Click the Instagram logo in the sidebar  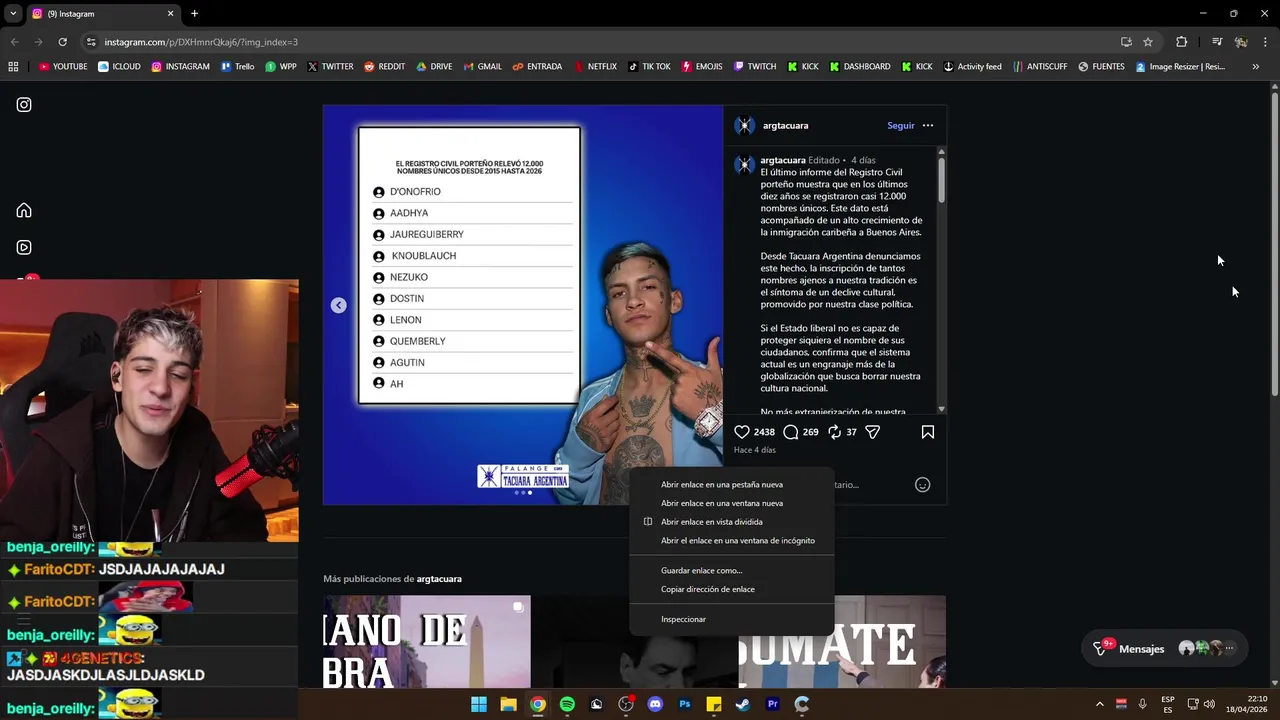(24, 104)
